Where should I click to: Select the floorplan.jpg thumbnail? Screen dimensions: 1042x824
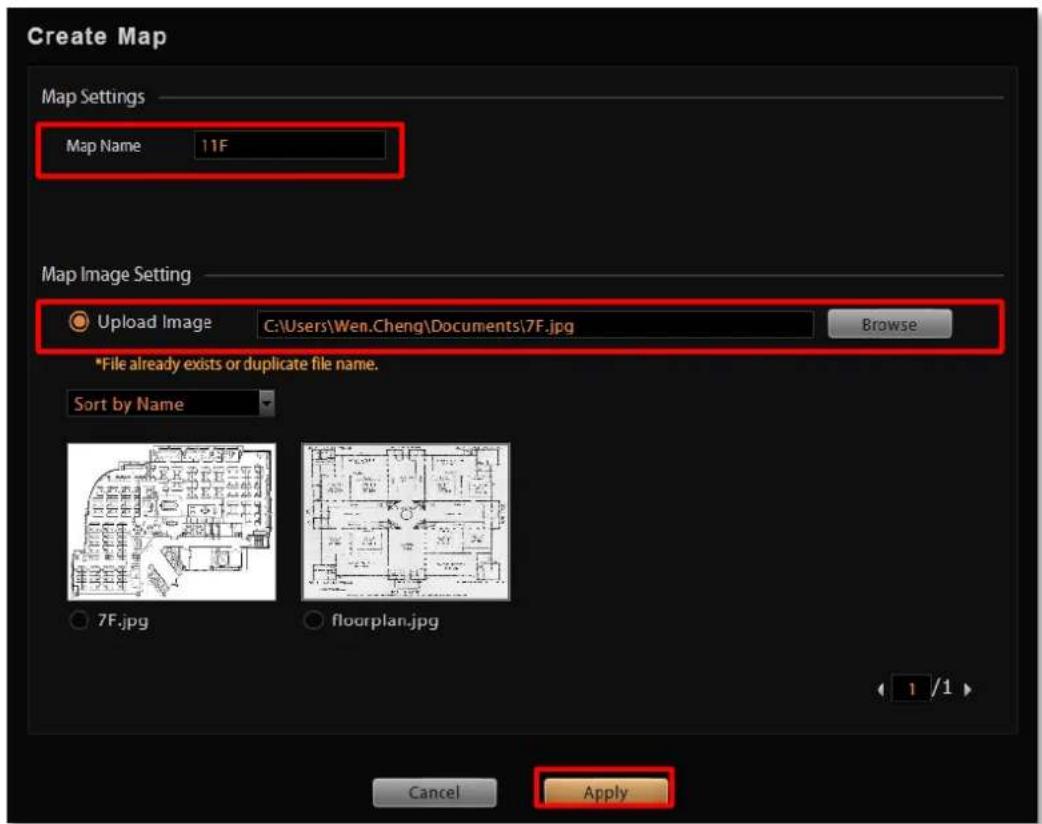(406, 522)
